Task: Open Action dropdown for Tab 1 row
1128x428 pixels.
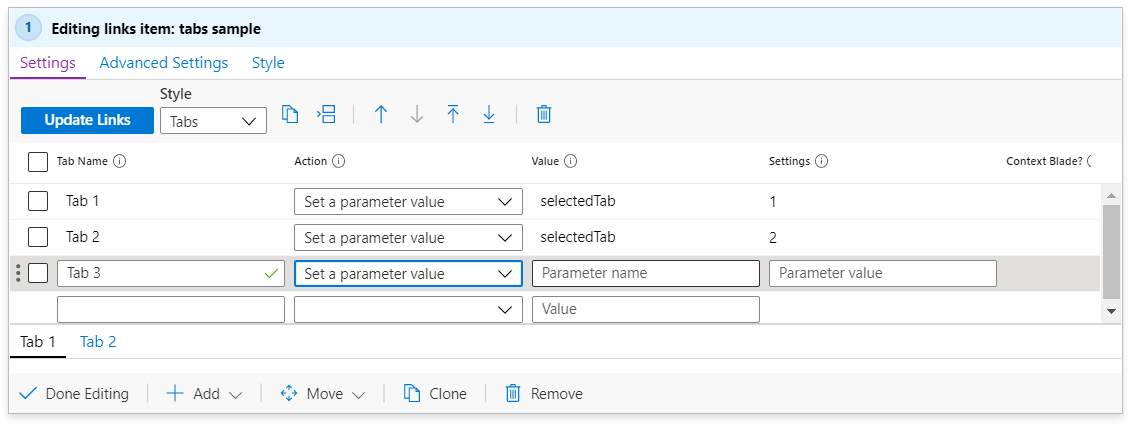Action: [408, 201]
